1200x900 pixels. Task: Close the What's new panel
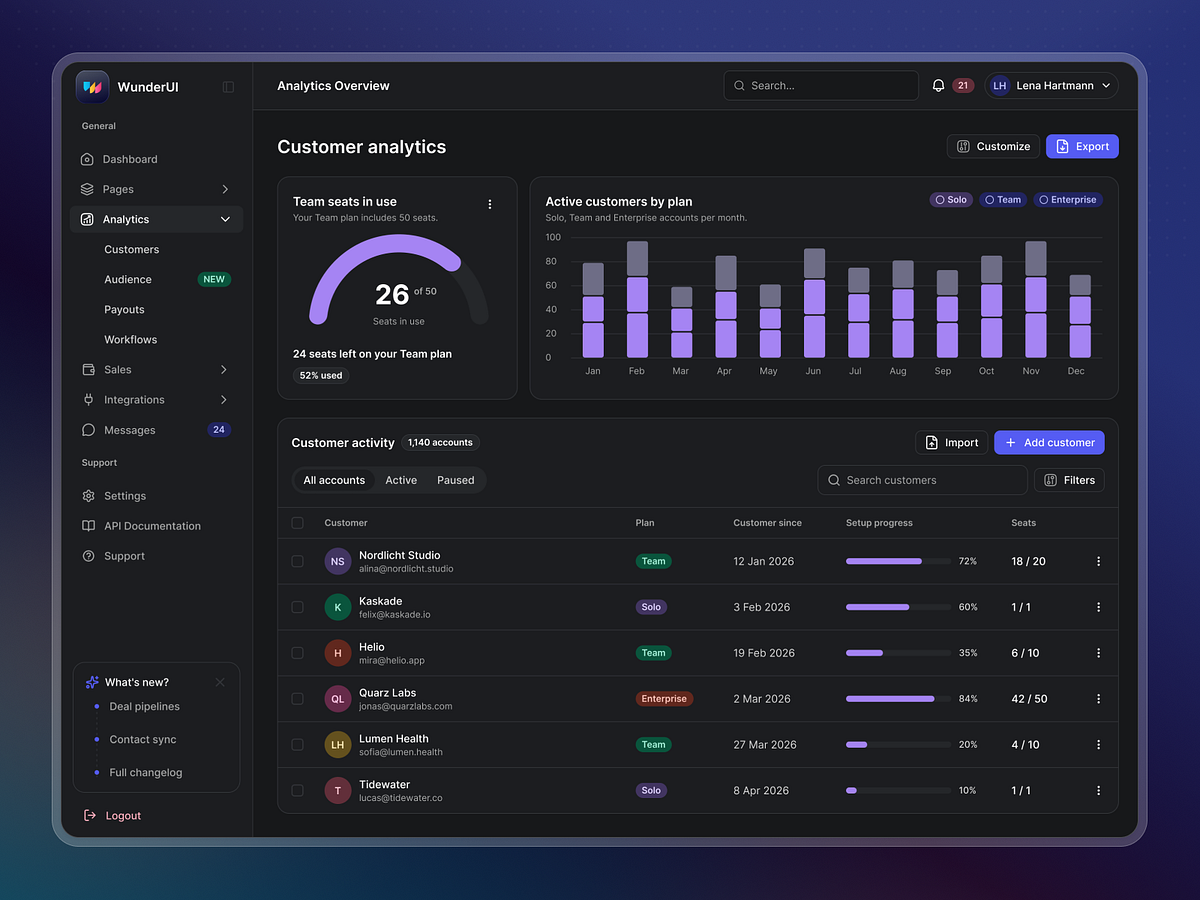tap(220, 682)
